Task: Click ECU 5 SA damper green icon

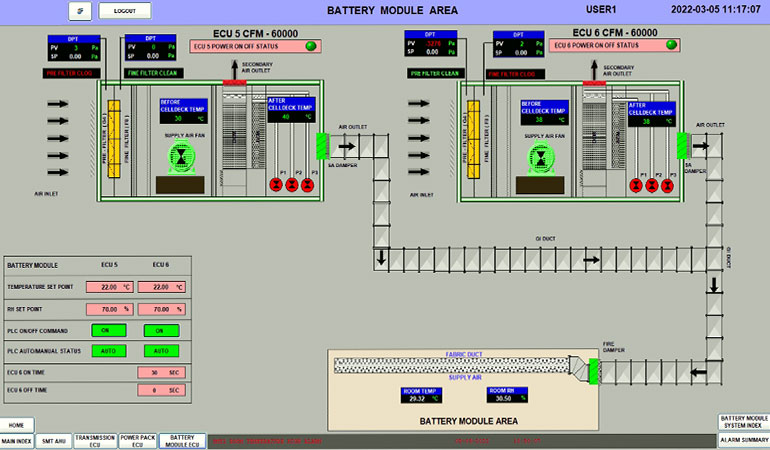Action: (x=322, y=146)
